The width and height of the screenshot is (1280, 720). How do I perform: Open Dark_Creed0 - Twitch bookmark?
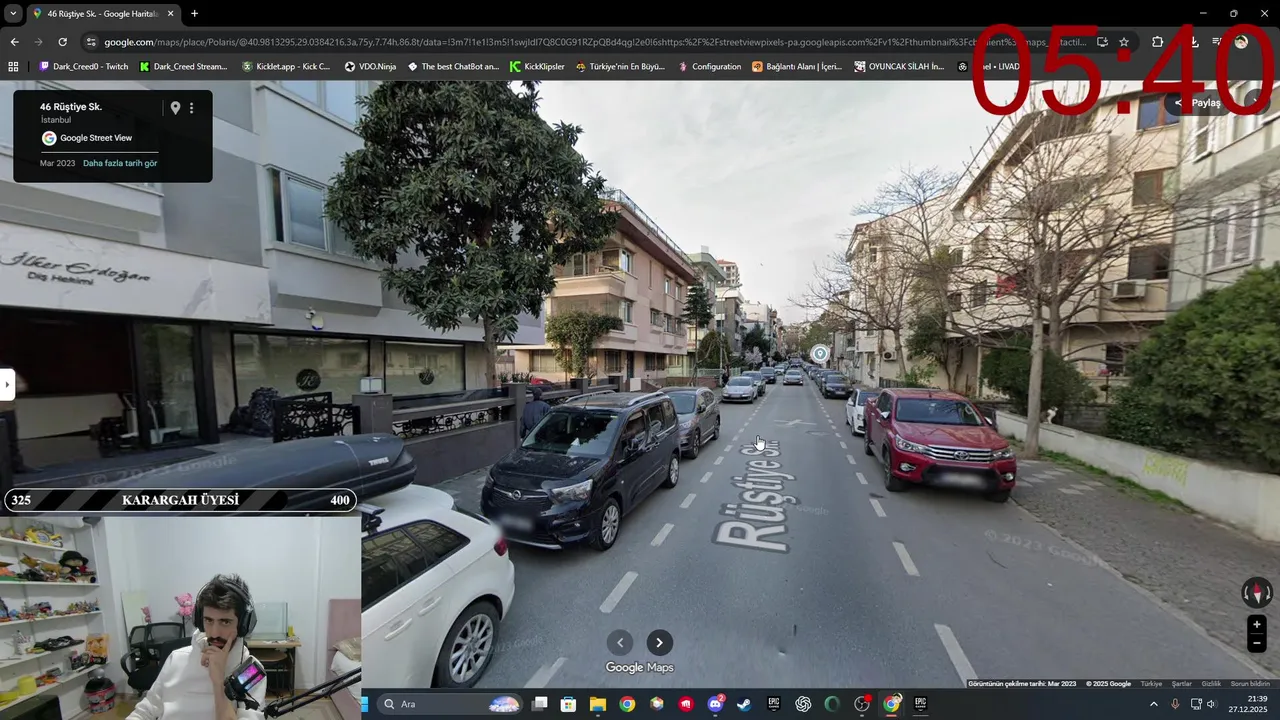pyautogui.click(x=83, y=67)
